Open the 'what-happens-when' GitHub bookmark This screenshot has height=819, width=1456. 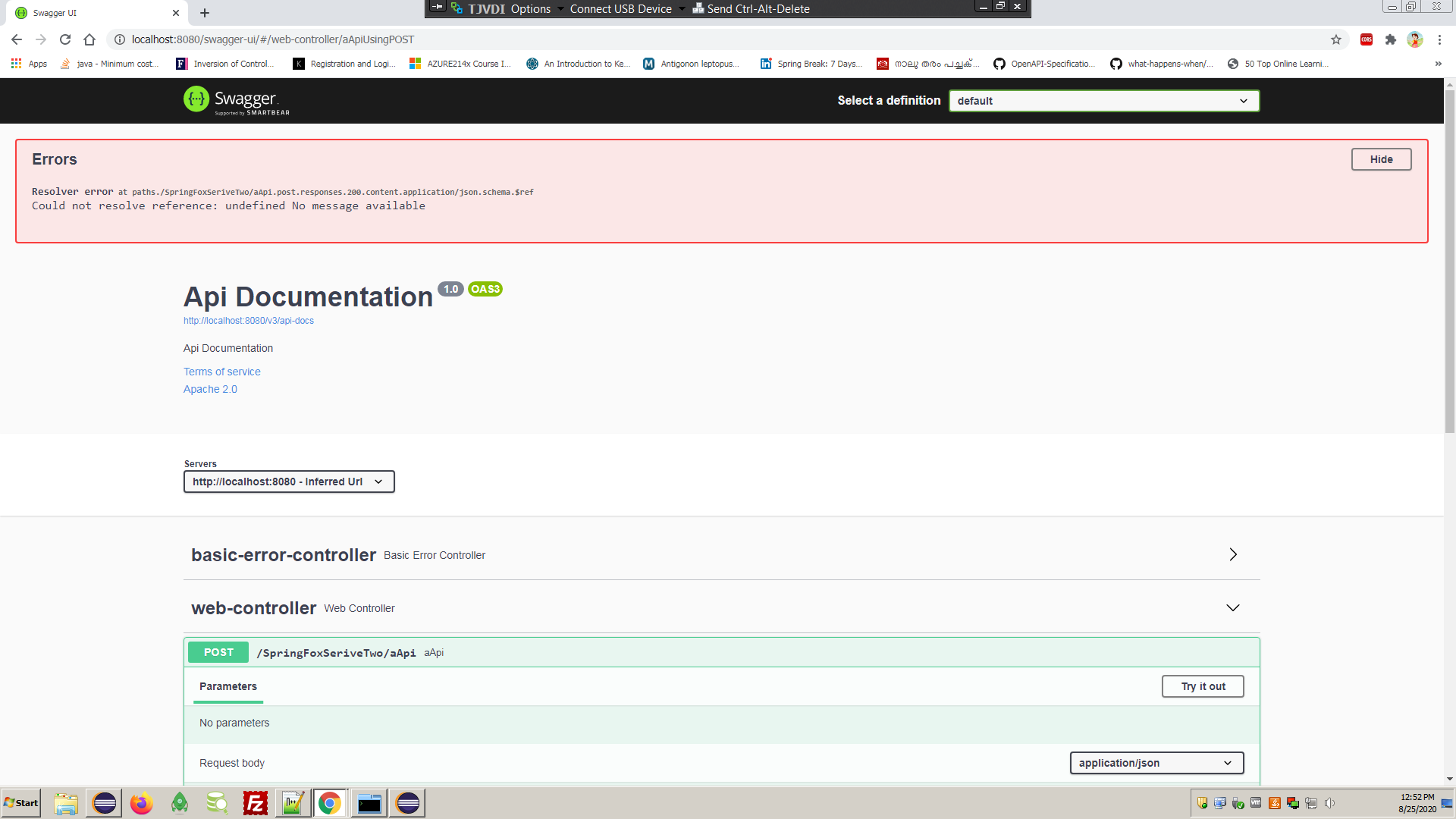(x=1161, y=64)
